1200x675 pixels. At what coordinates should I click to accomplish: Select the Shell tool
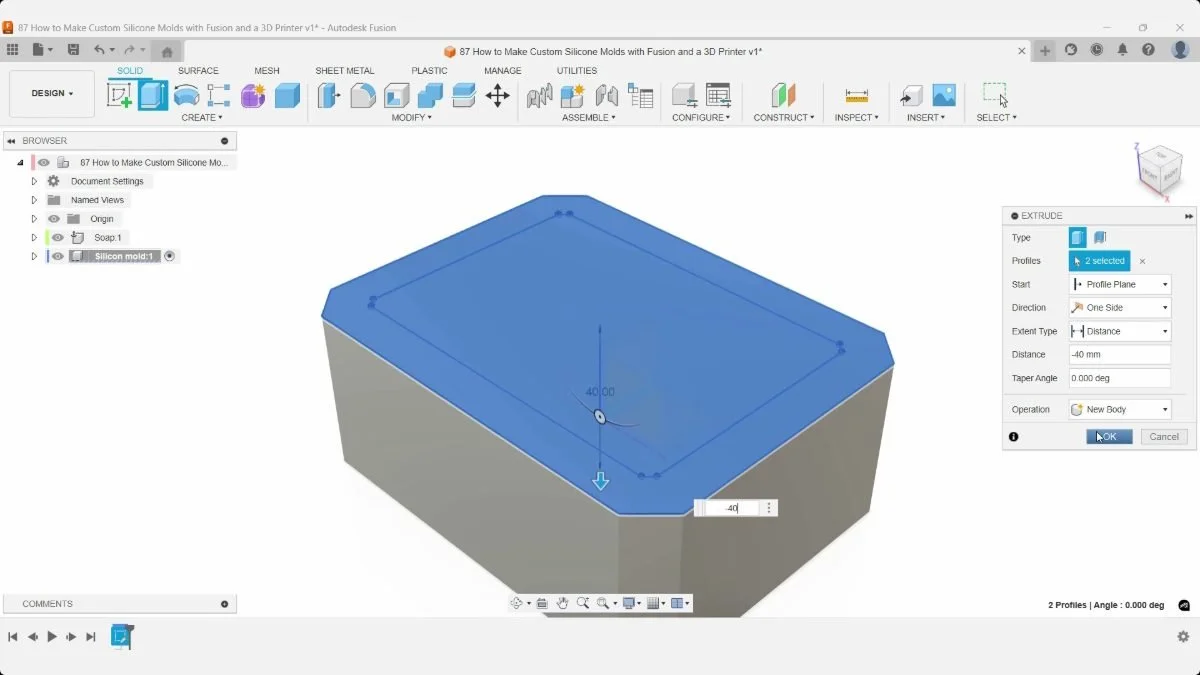coord(397,95)
